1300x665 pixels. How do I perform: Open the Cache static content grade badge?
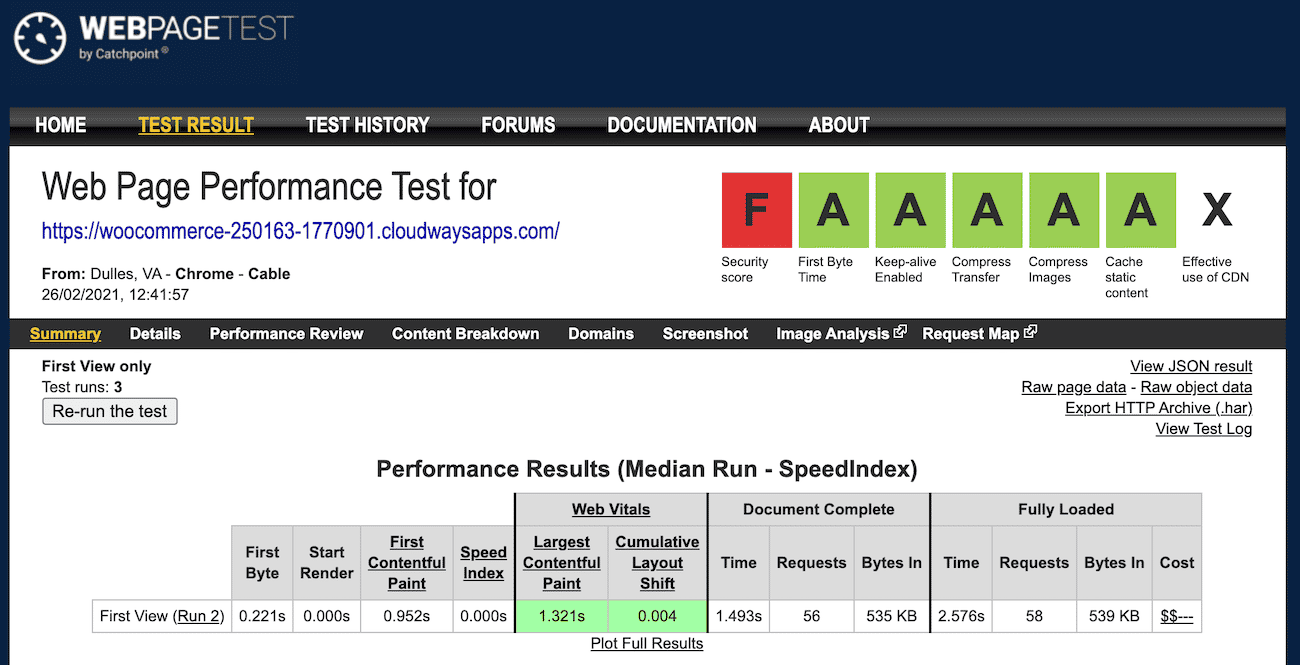[x=1140, y=210]
